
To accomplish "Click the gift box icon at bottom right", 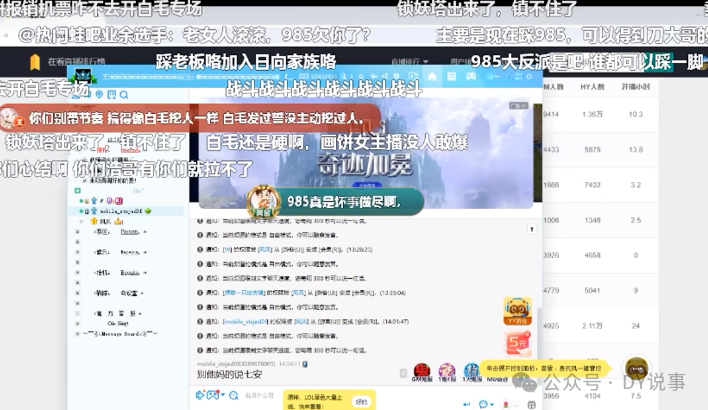I will click(x=532, y=404).
